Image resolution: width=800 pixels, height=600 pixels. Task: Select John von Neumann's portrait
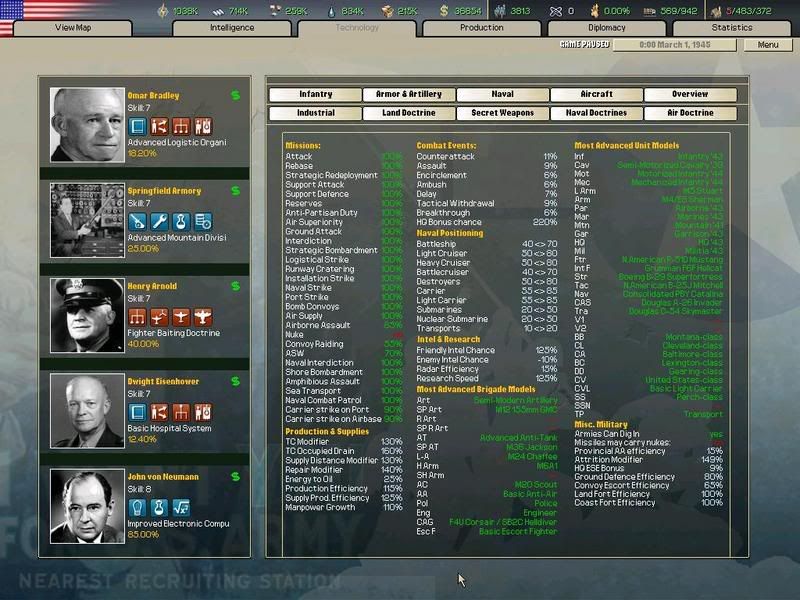[87, 507]
